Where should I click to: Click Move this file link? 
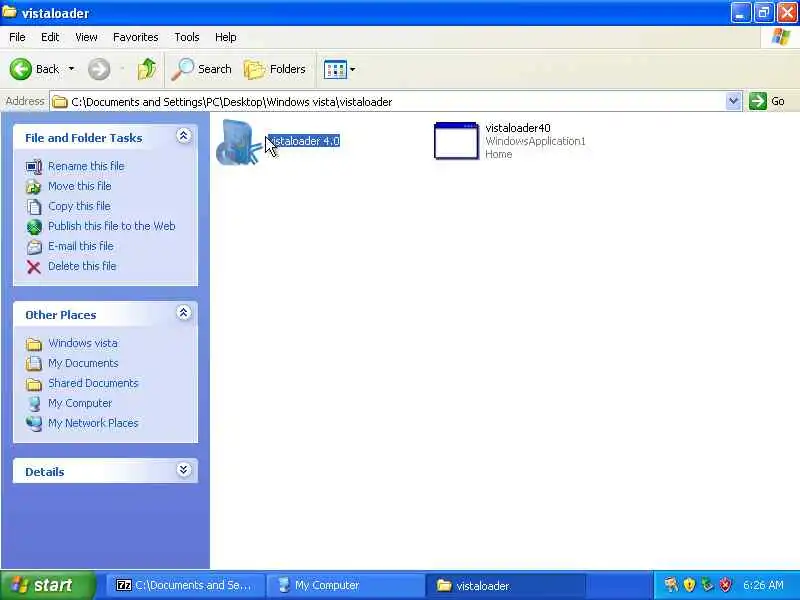coord(80,186)
